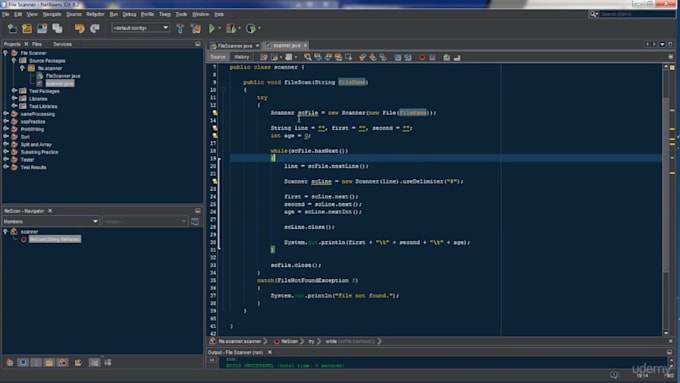The width and height of the screenshot is (680, 383).
Task: Switch to the Files panel tab
Action: 37,44
